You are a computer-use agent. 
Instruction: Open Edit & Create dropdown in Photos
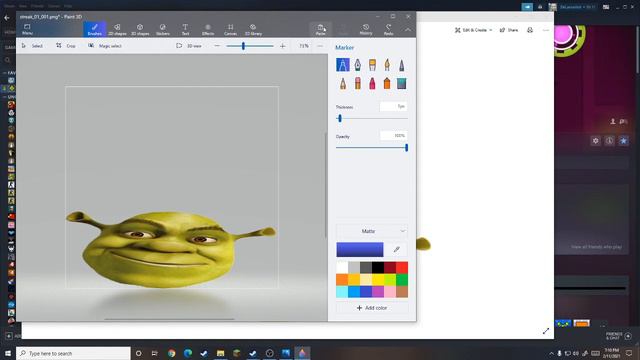473,30
